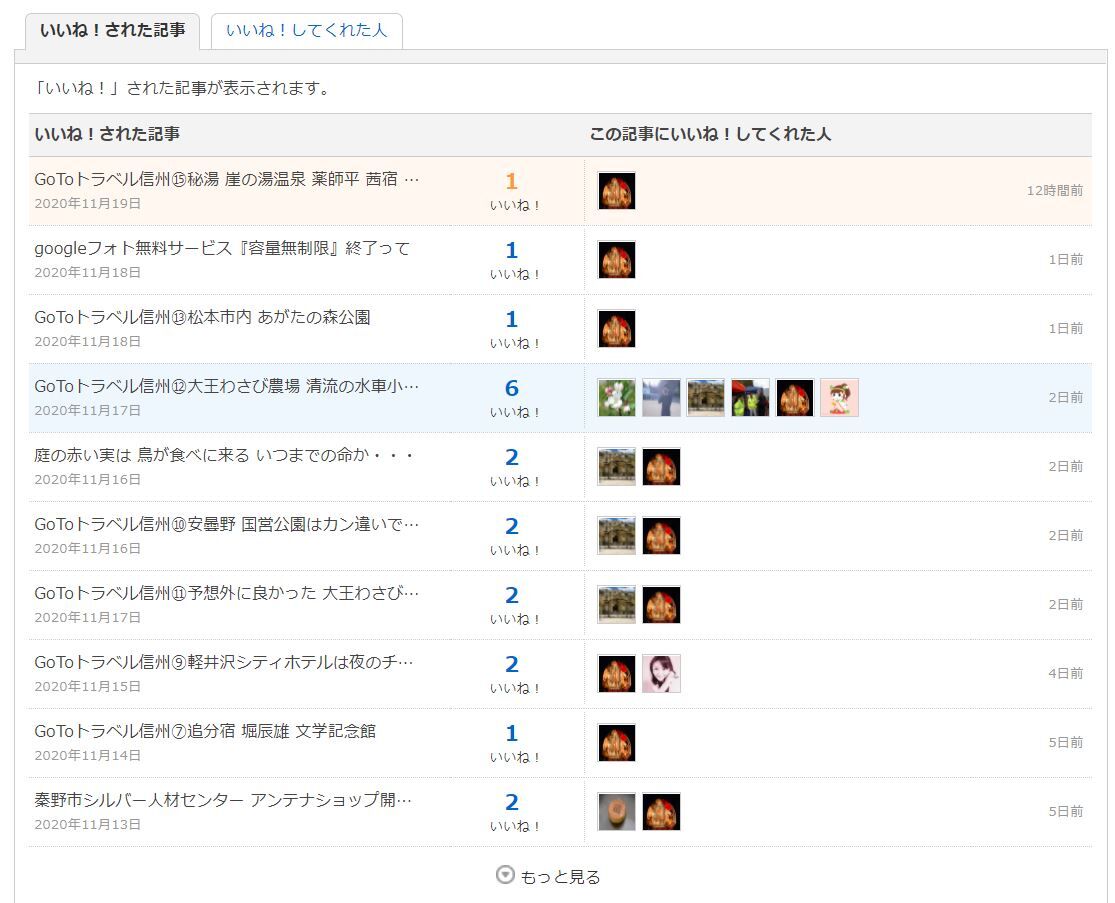Click the もっと見る link text

click(560, 877)
